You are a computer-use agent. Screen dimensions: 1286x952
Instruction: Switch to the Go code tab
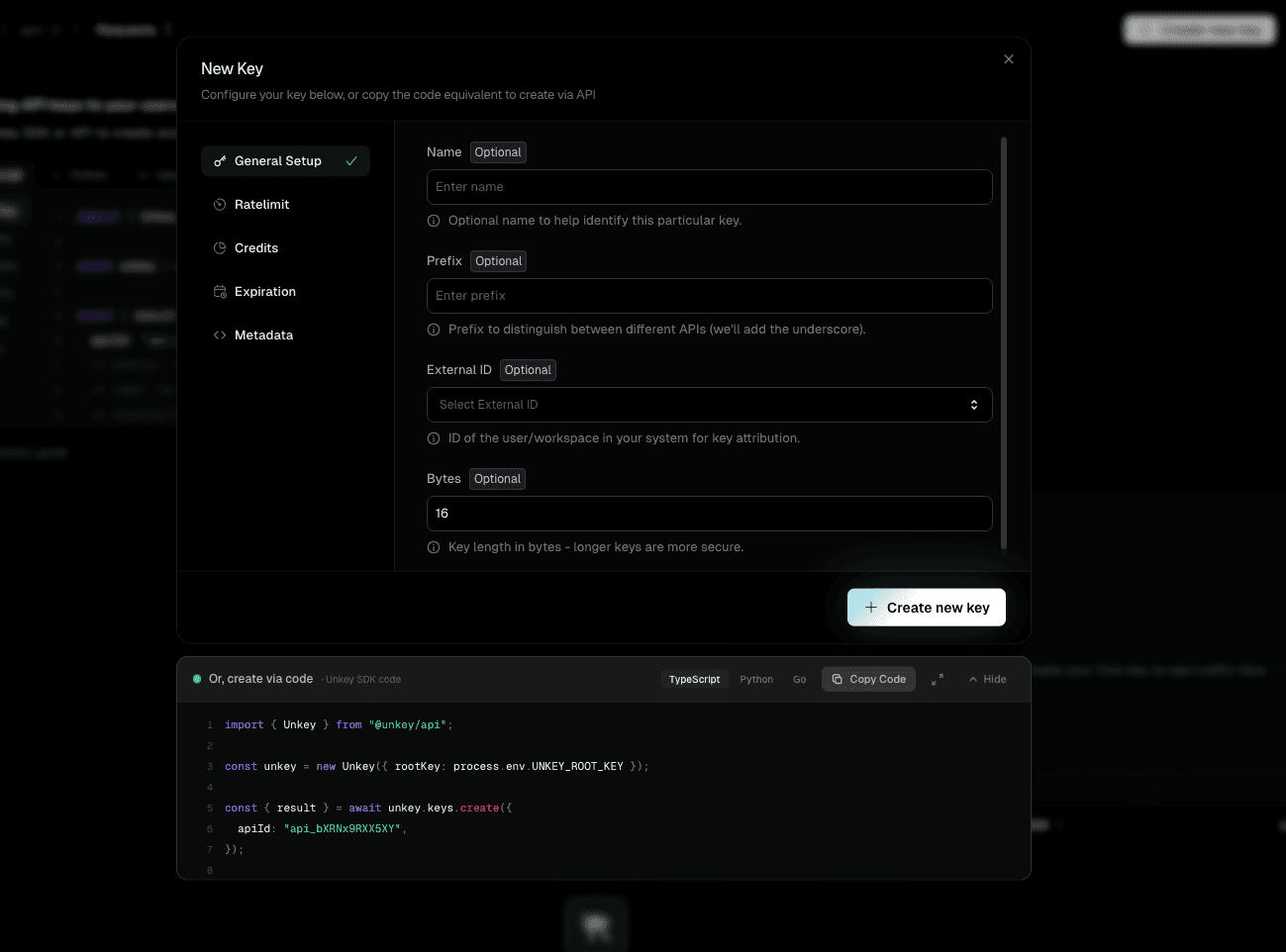coord(800,679)
